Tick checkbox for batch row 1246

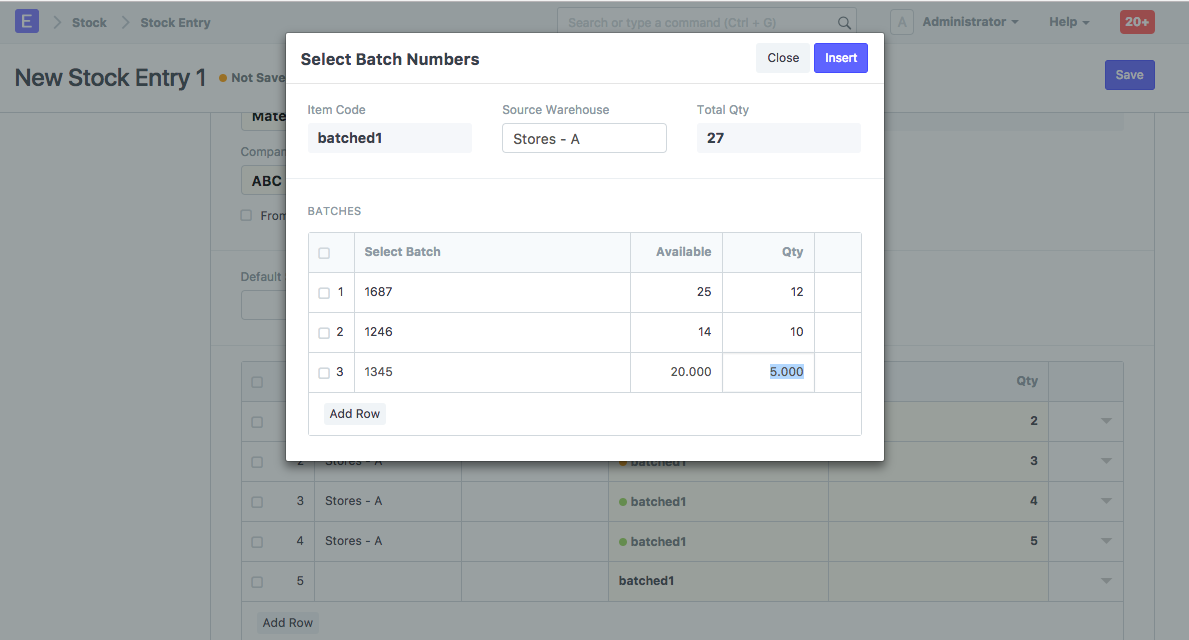coord(324,333)
